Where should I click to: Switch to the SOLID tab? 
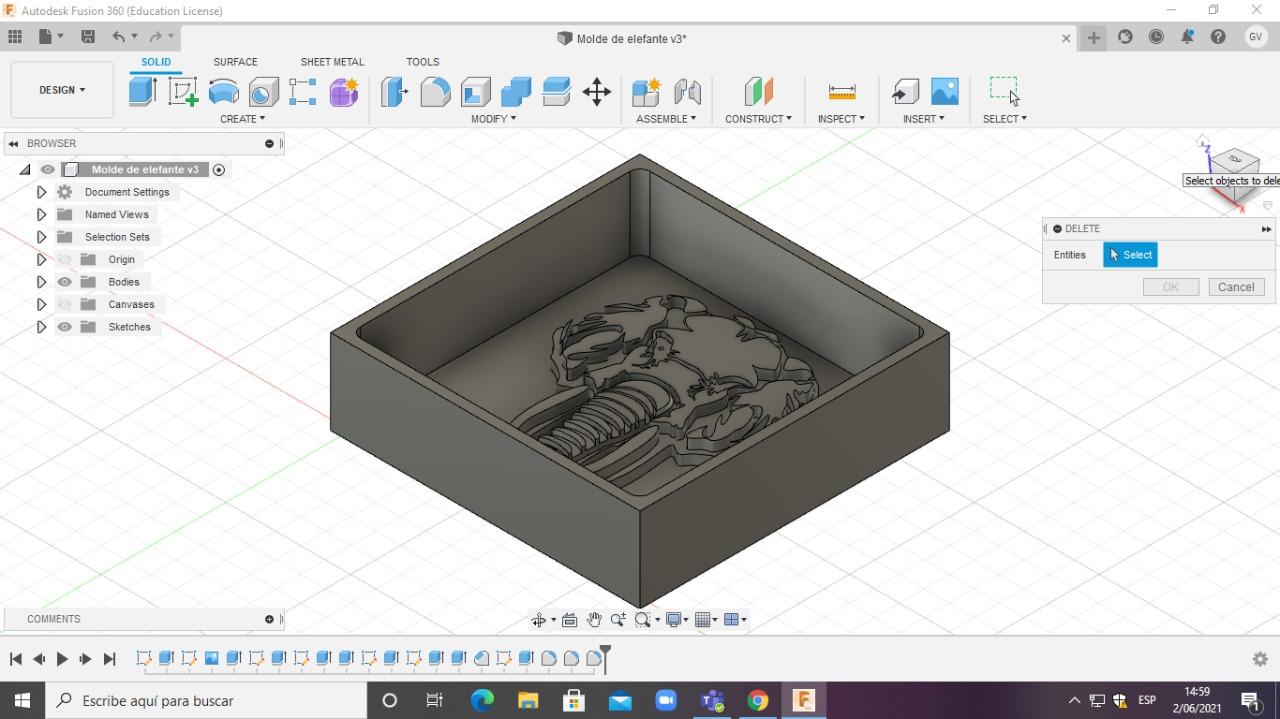156,62
